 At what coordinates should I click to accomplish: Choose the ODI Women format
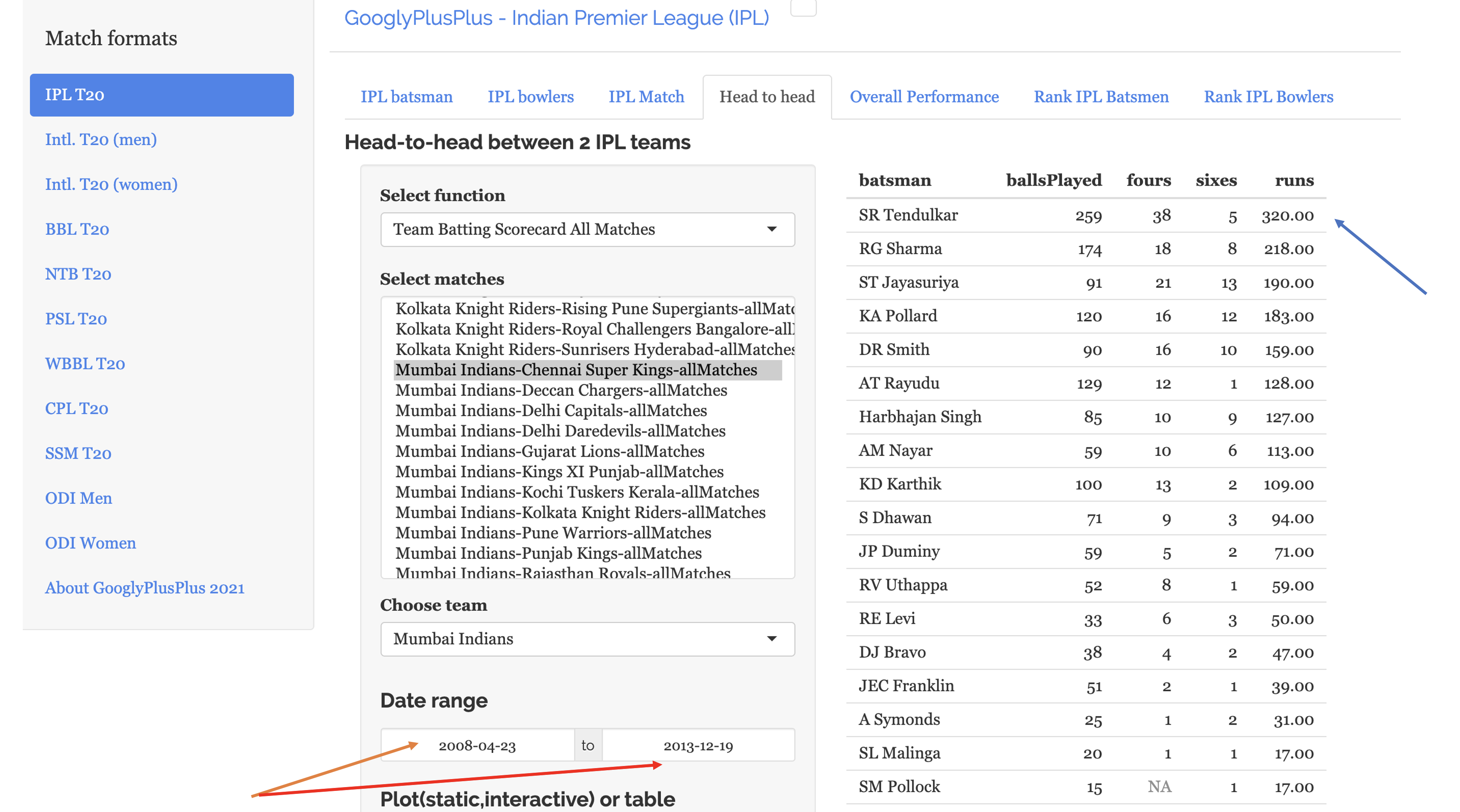[91, 543]
